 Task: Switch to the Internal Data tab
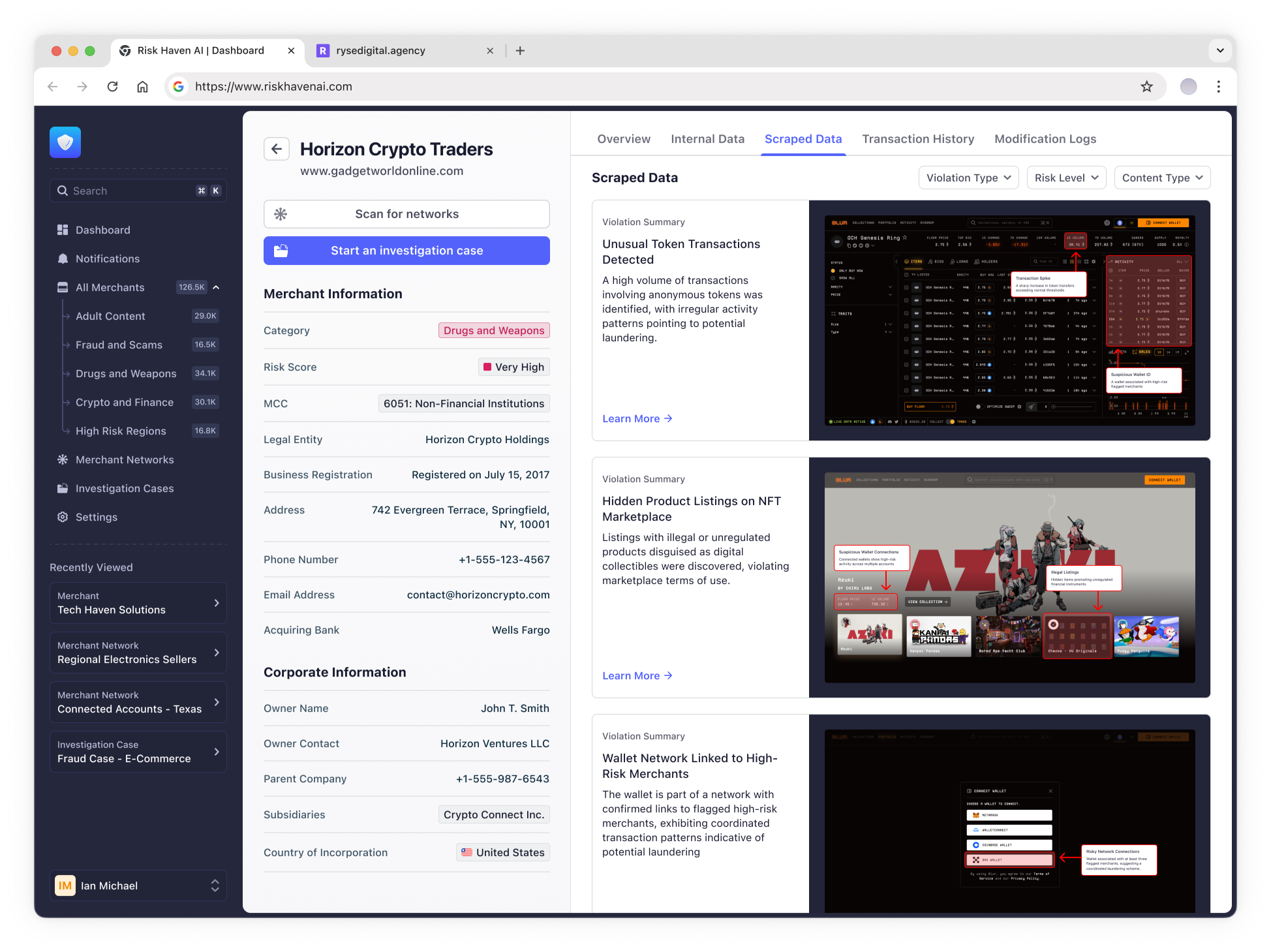[x=707, y=139]
